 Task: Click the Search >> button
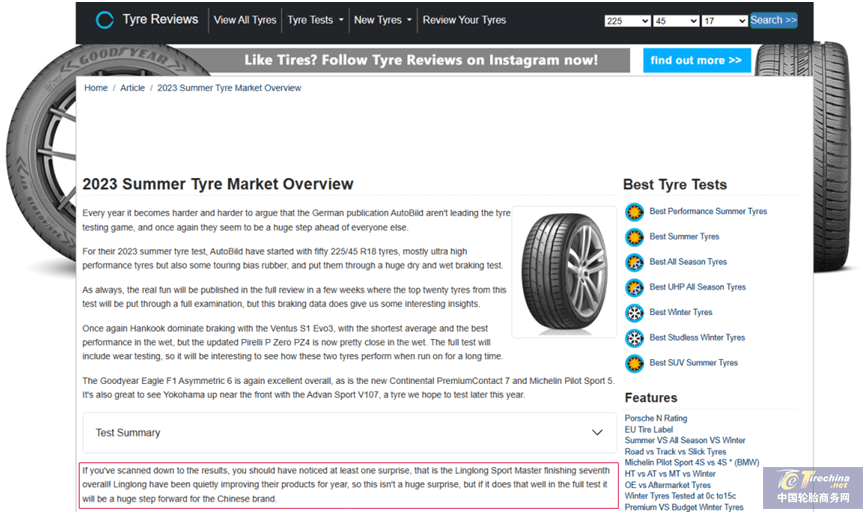[773, 20]
